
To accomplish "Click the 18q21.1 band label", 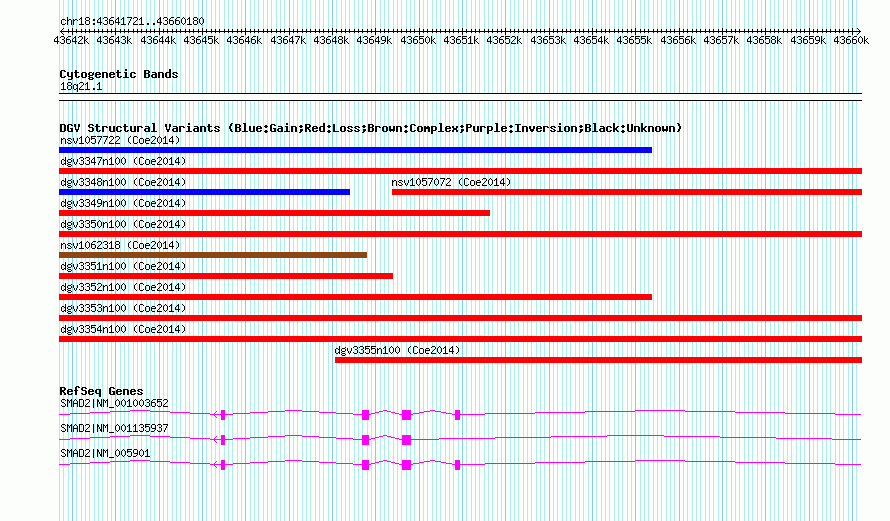I will click(81, 86).
